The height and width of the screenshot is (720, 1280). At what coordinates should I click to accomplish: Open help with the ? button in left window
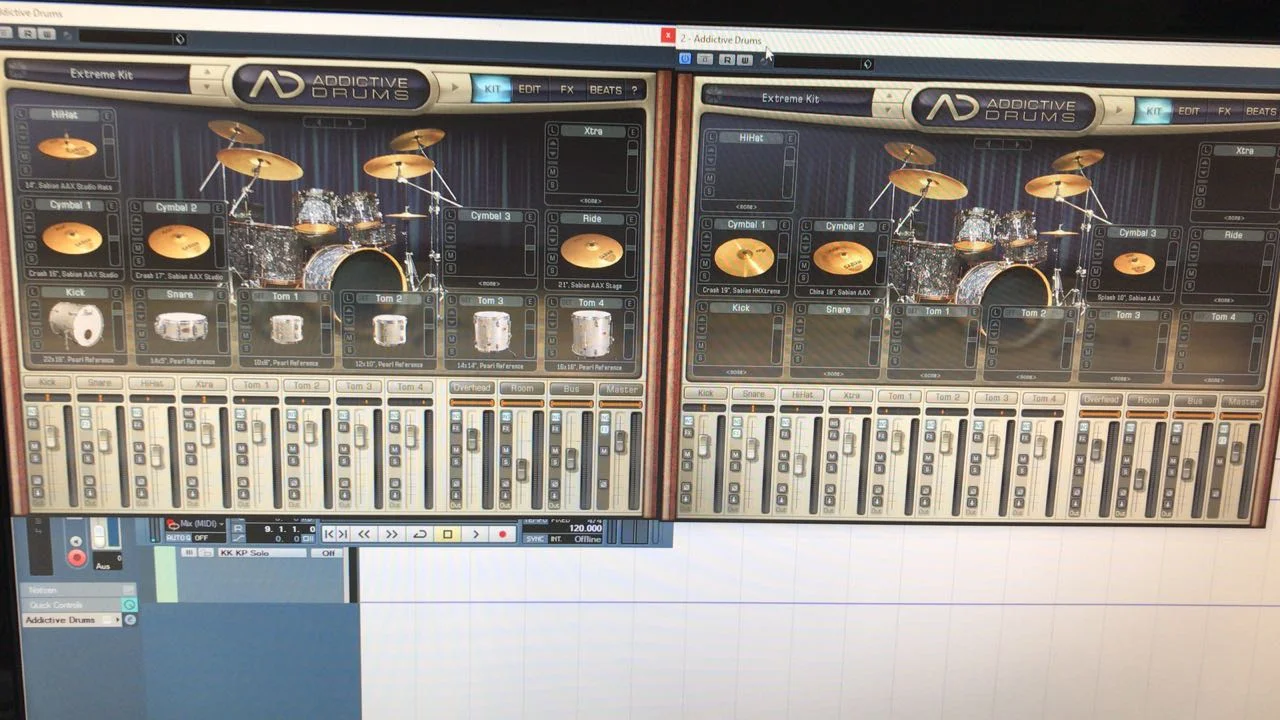(x=634, y=90)
